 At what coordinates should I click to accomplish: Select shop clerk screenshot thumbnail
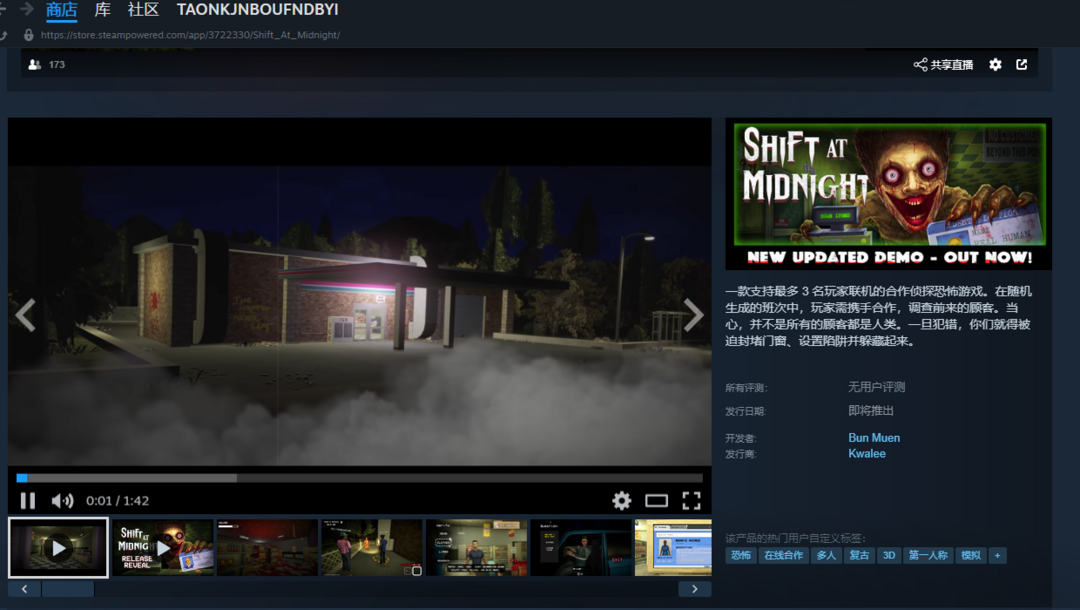[x=477, y=547]
